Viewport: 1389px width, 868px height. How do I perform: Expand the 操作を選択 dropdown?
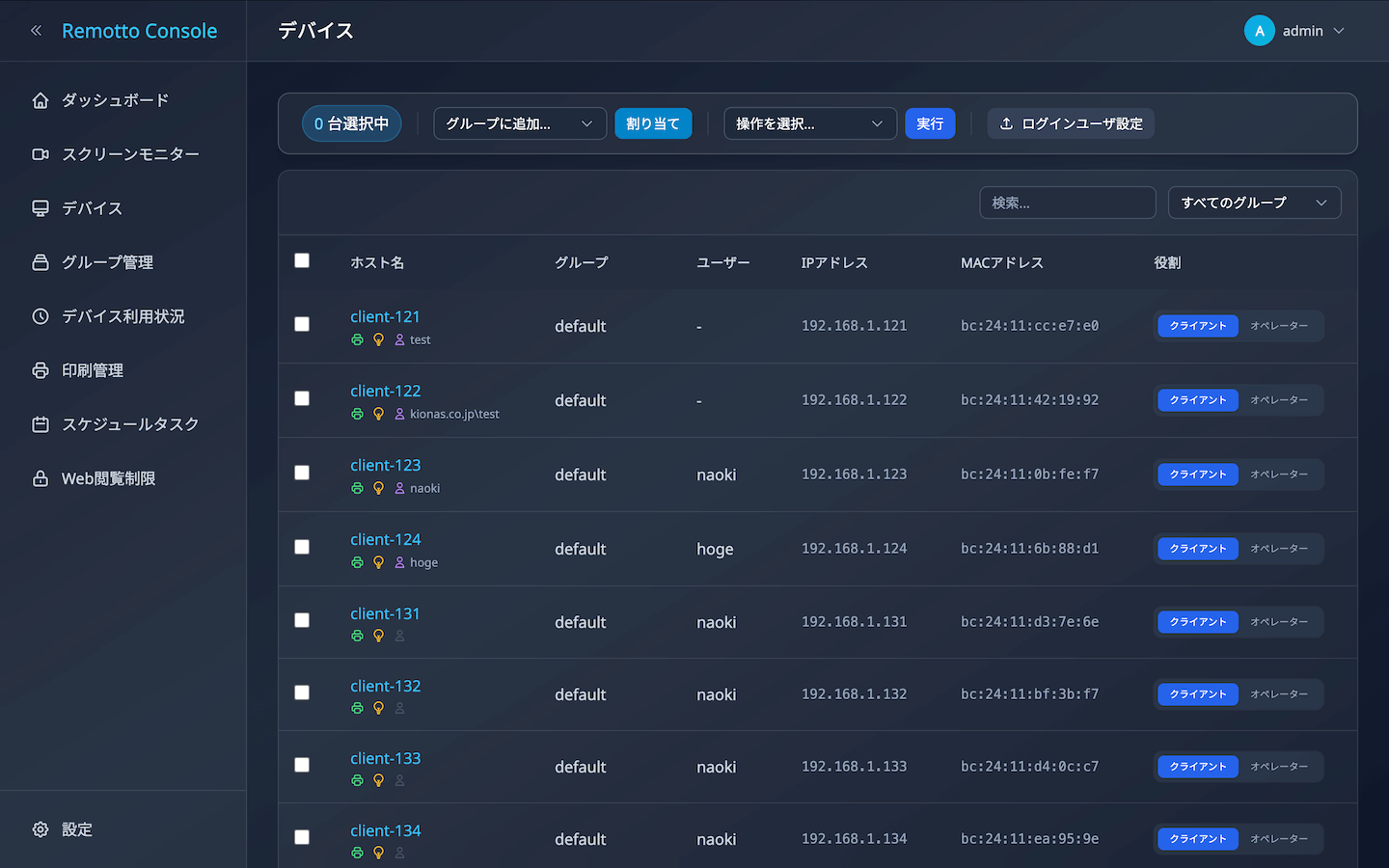(809, 123)
